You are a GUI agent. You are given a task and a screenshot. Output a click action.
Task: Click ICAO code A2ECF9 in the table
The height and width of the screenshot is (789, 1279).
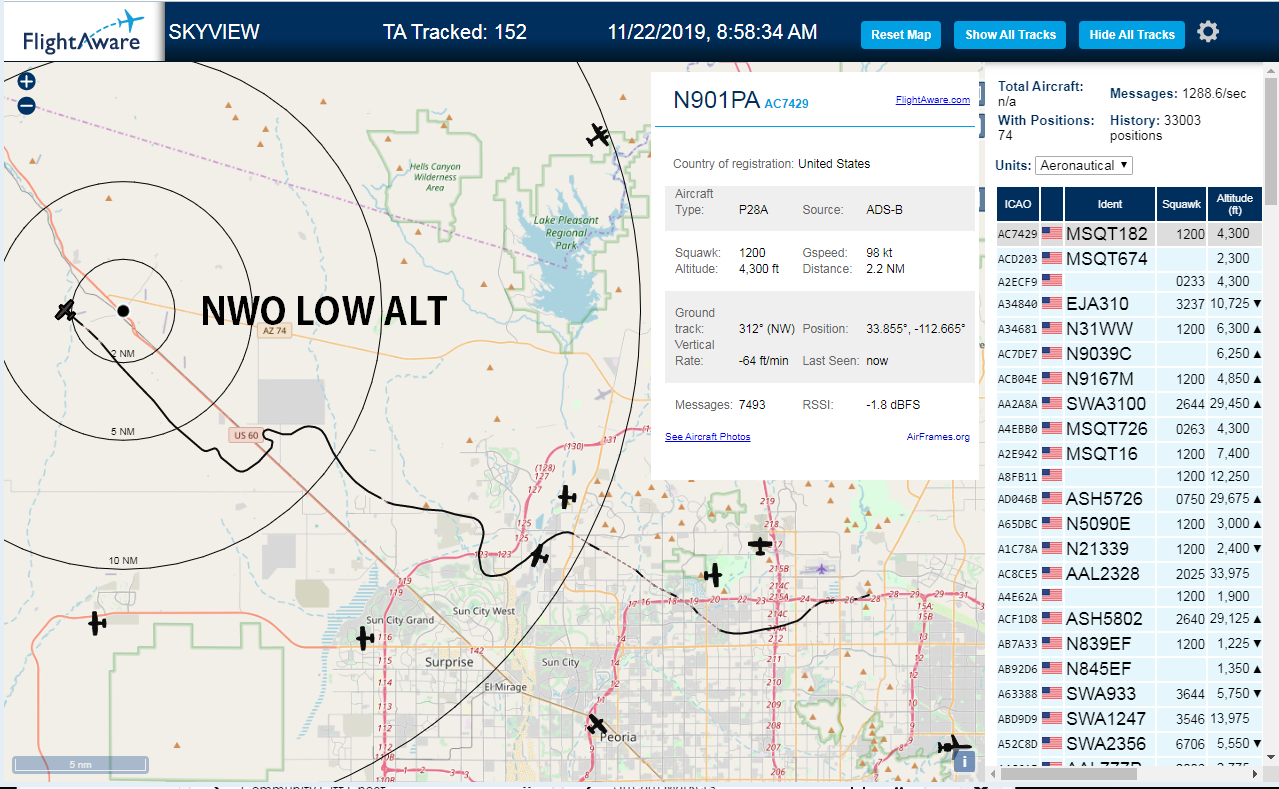pyautogui.click(x=1018, y=282)
